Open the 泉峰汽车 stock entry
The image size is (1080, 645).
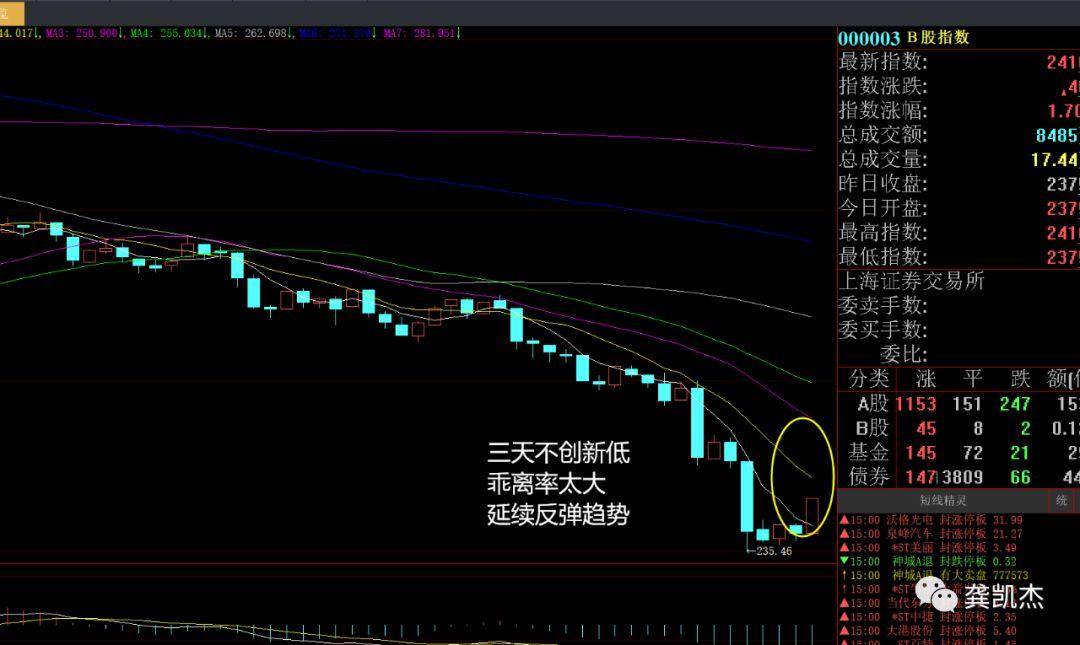910,533
